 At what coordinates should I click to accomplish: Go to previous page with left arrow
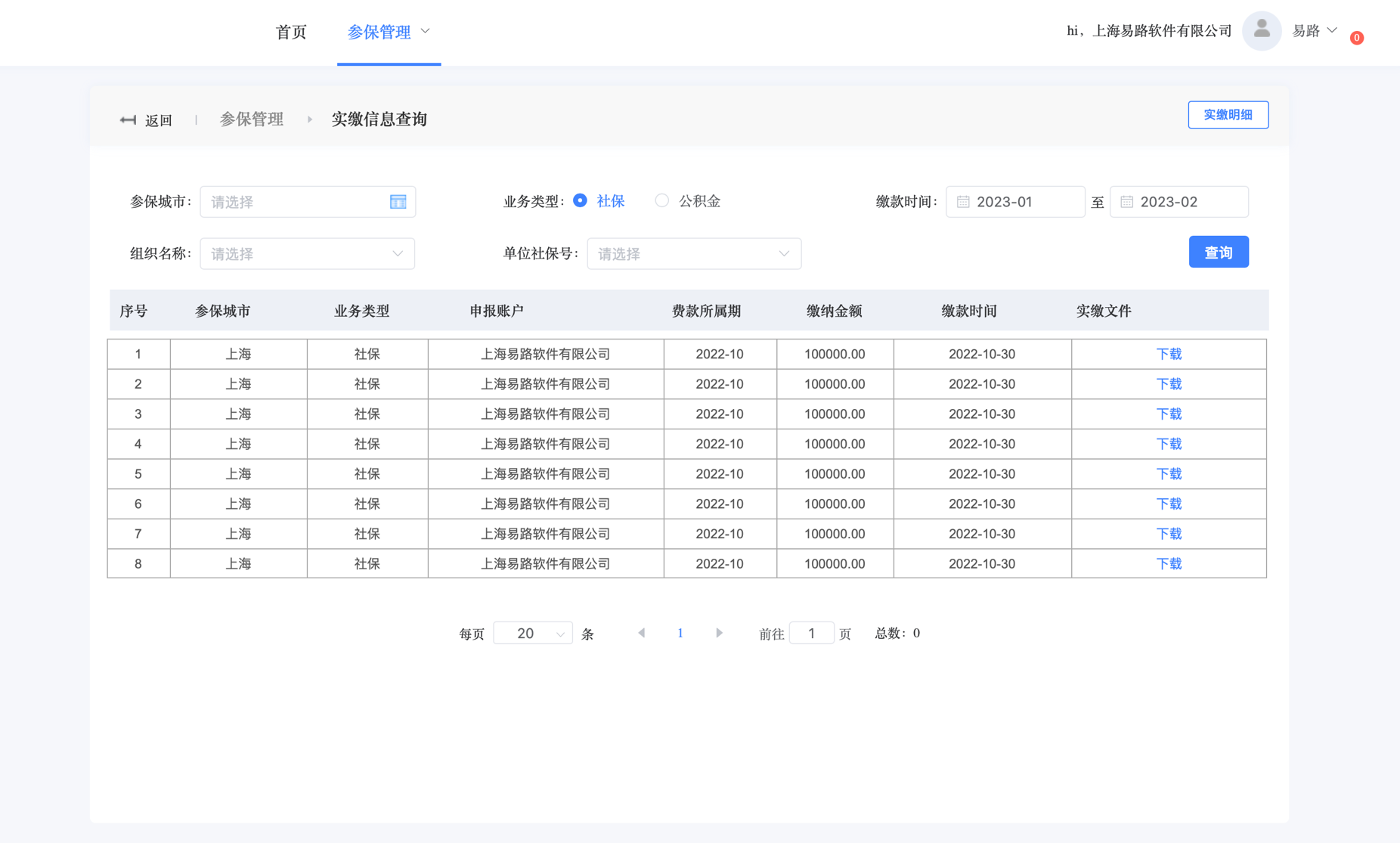coord(641,633)
